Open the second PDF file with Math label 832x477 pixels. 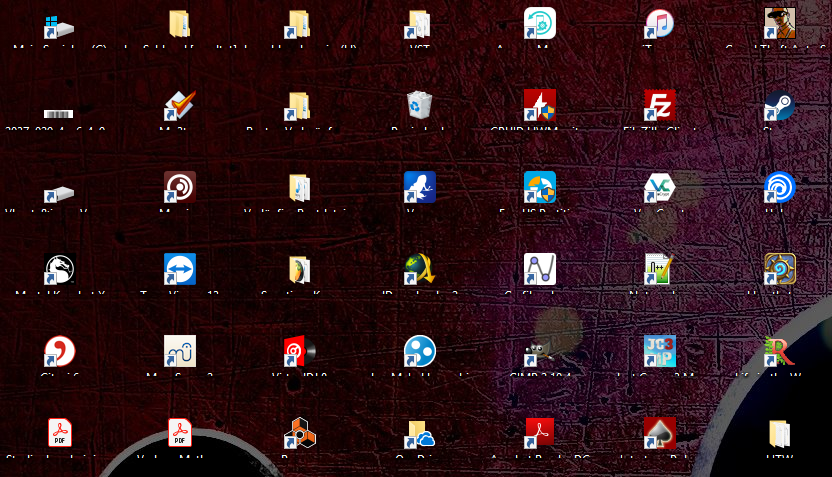pyautogui.click(x=179, y=432)
